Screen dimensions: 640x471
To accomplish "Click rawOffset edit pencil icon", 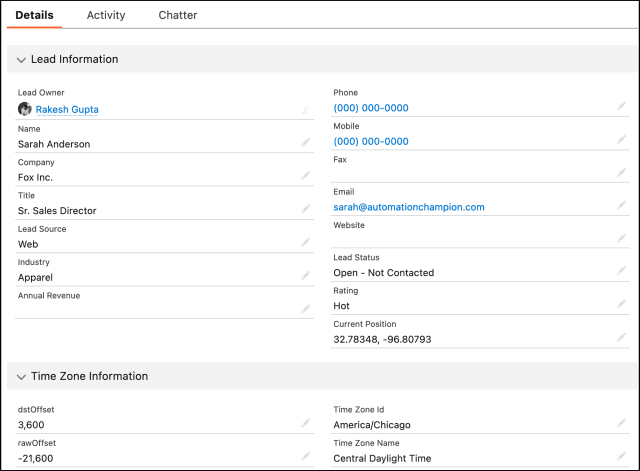I will [306, 456].
